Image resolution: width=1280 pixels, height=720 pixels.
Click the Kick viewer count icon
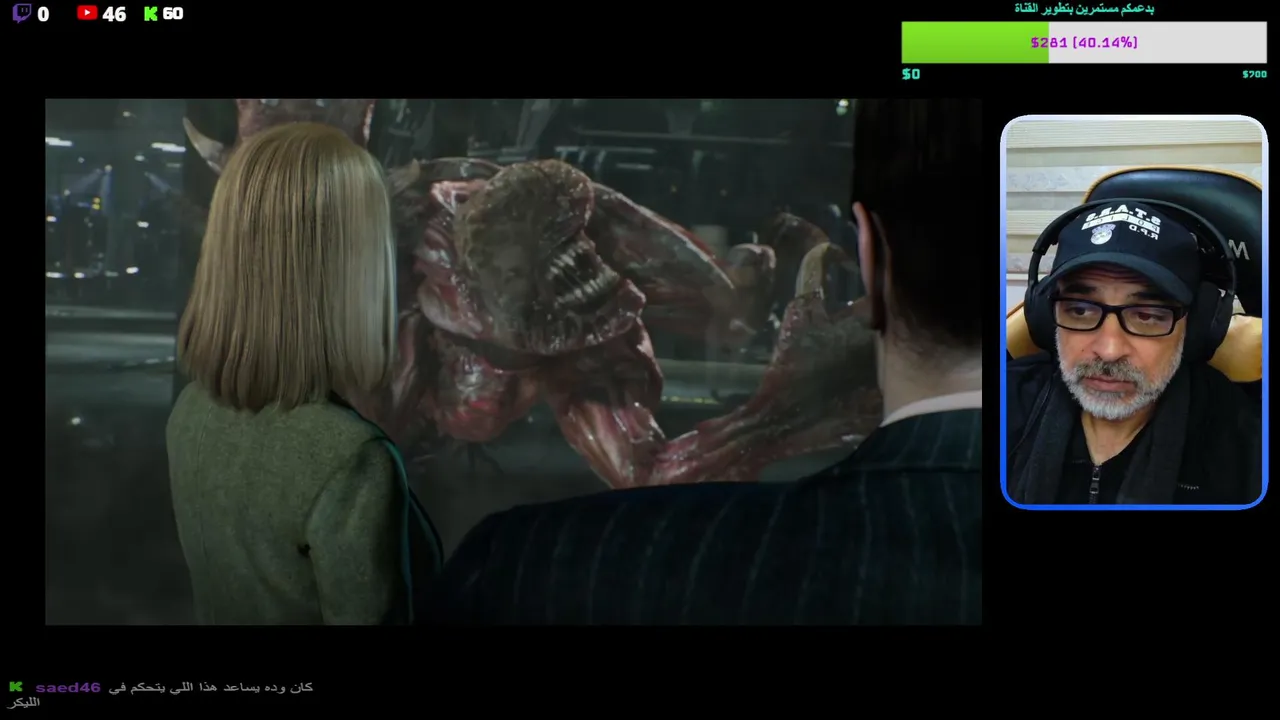[x=151, y=13]
